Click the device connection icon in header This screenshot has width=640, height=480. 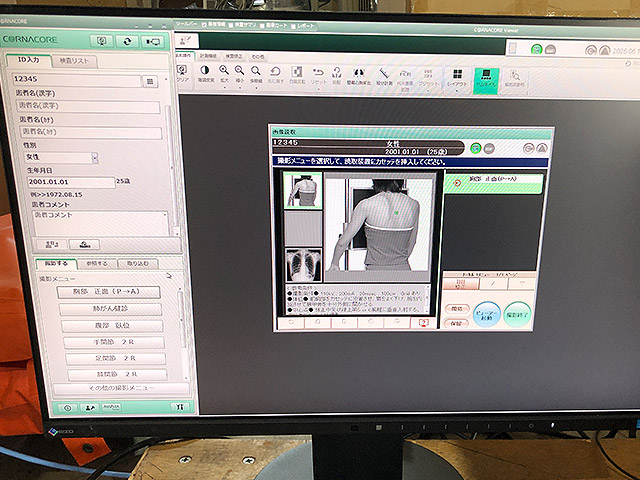153,42
